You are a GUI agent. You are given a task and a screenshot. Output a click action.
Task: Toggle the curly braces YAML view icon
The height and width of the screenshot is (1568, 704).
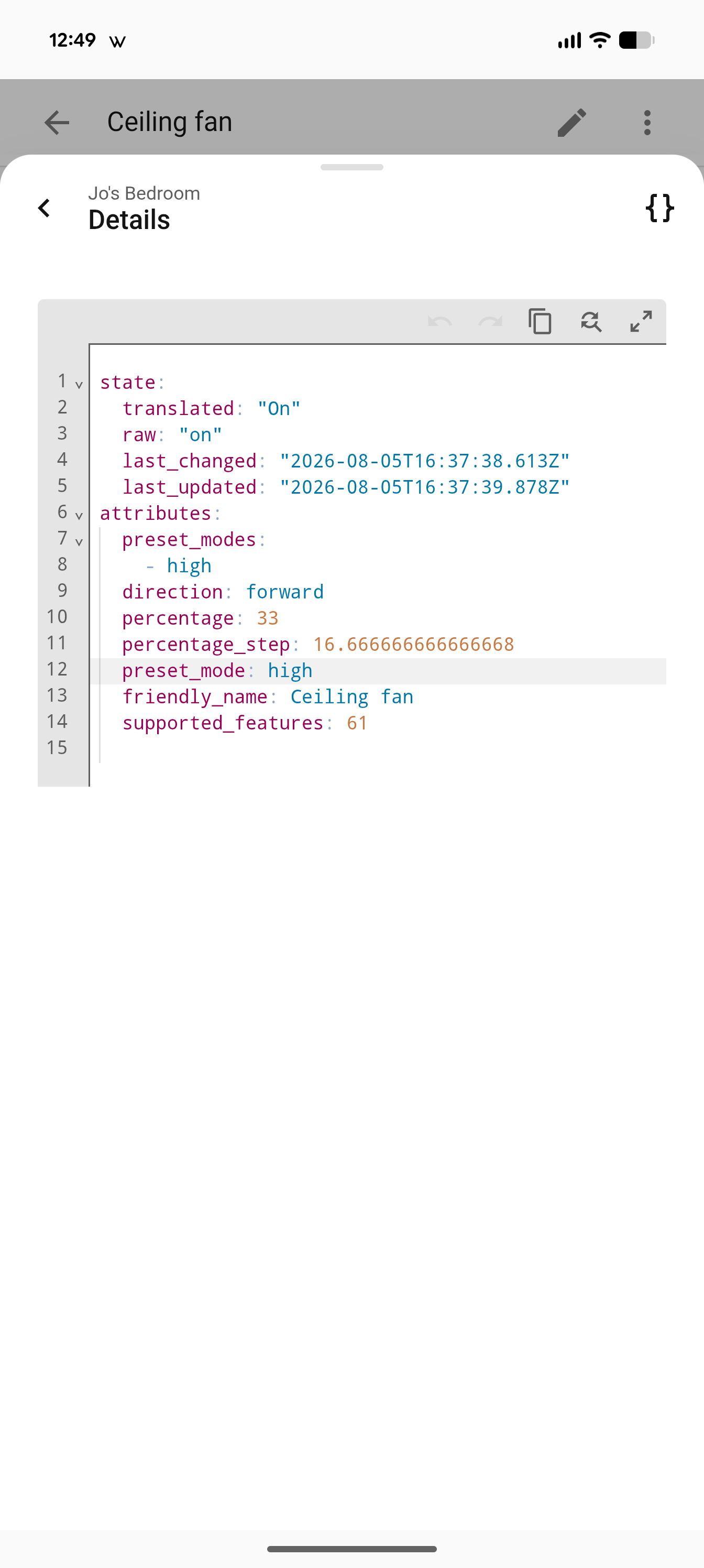[659, 208]
